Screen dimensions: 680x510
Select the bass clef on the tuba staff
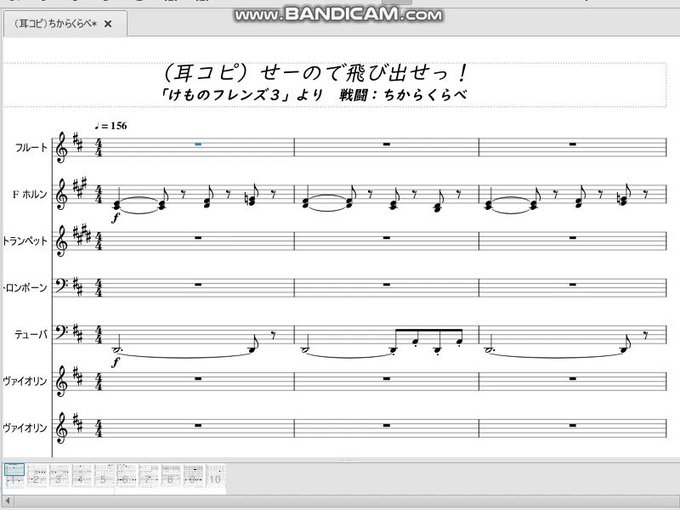point(61,332)
